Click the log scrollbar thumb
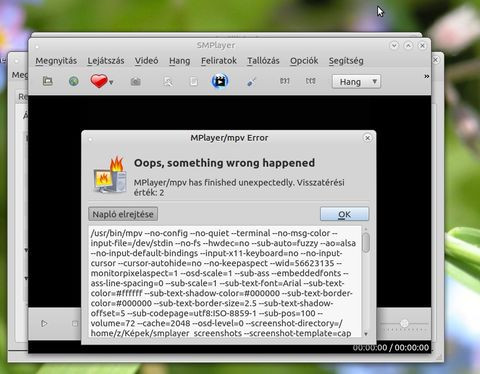Viewport: 480px width, 374px height. (366, 243)
